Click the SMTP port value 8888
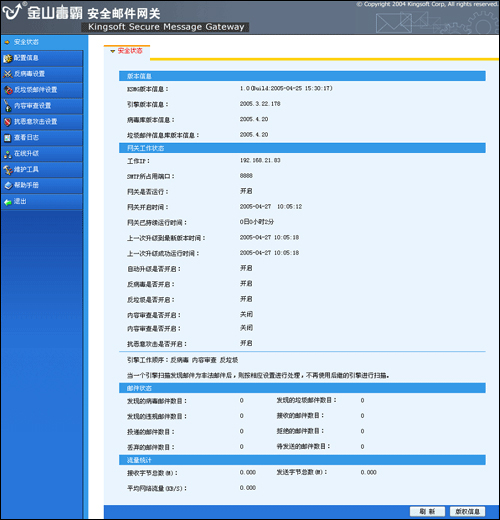The image size is (500, 520). click(246, 176)
